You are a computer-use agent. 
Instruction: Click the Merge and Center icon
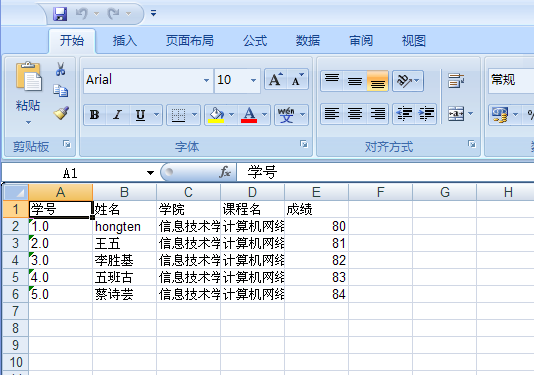pos(456,113)
